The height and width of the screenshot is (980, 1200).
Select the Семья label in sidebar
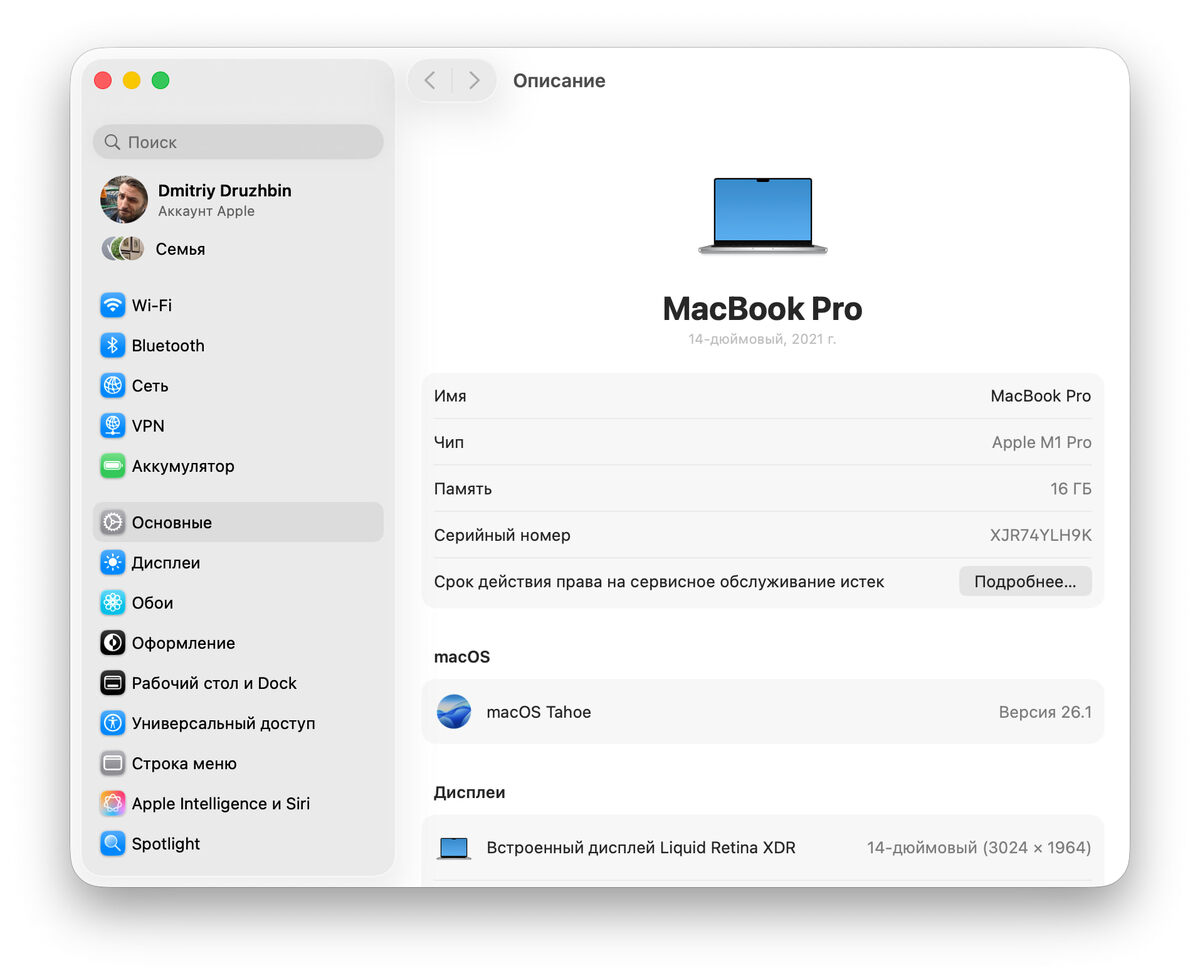pyautogui.click(x=180, y=249)
